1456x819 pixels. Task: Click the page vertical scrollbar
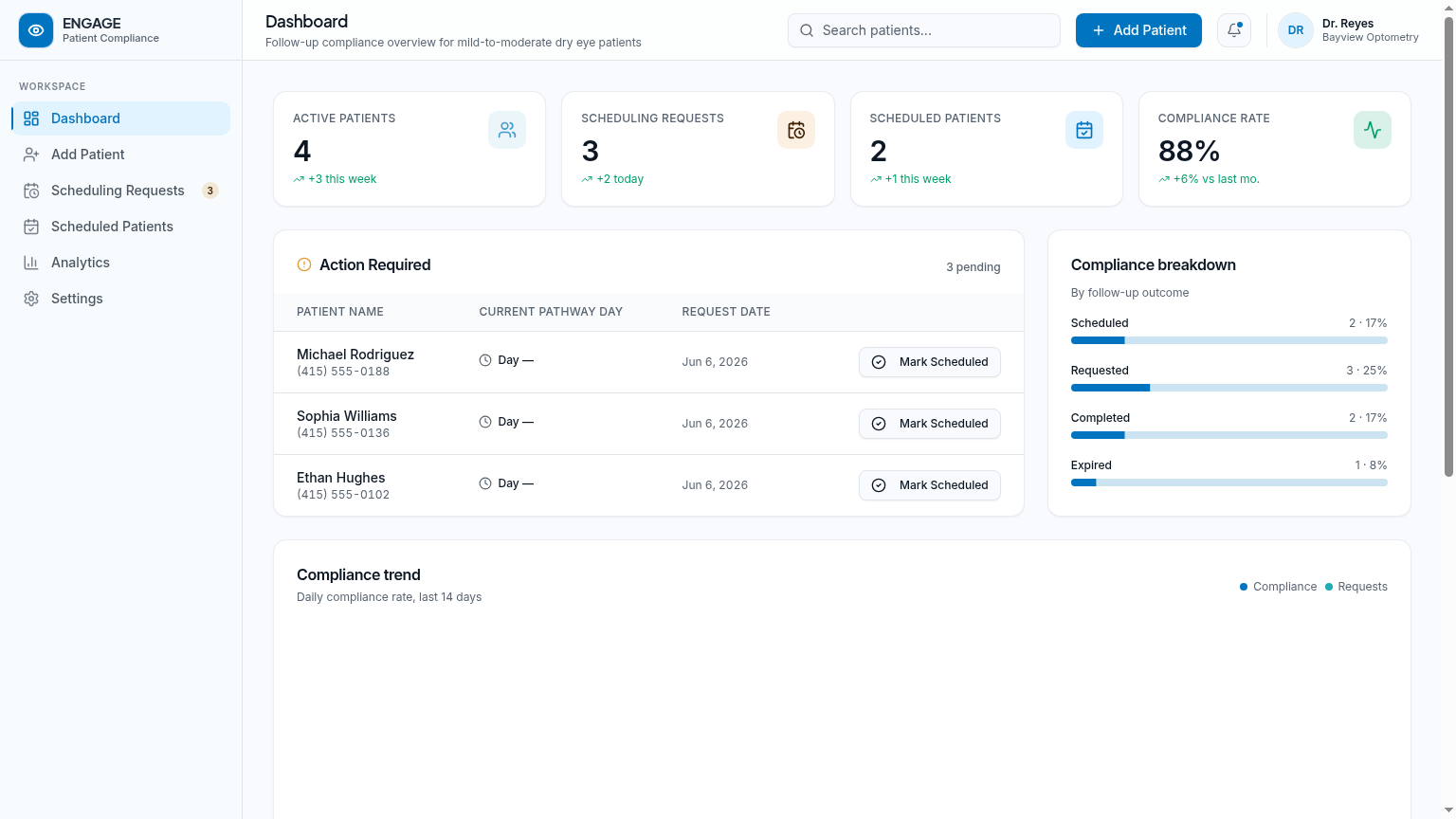pos(1448,246)
